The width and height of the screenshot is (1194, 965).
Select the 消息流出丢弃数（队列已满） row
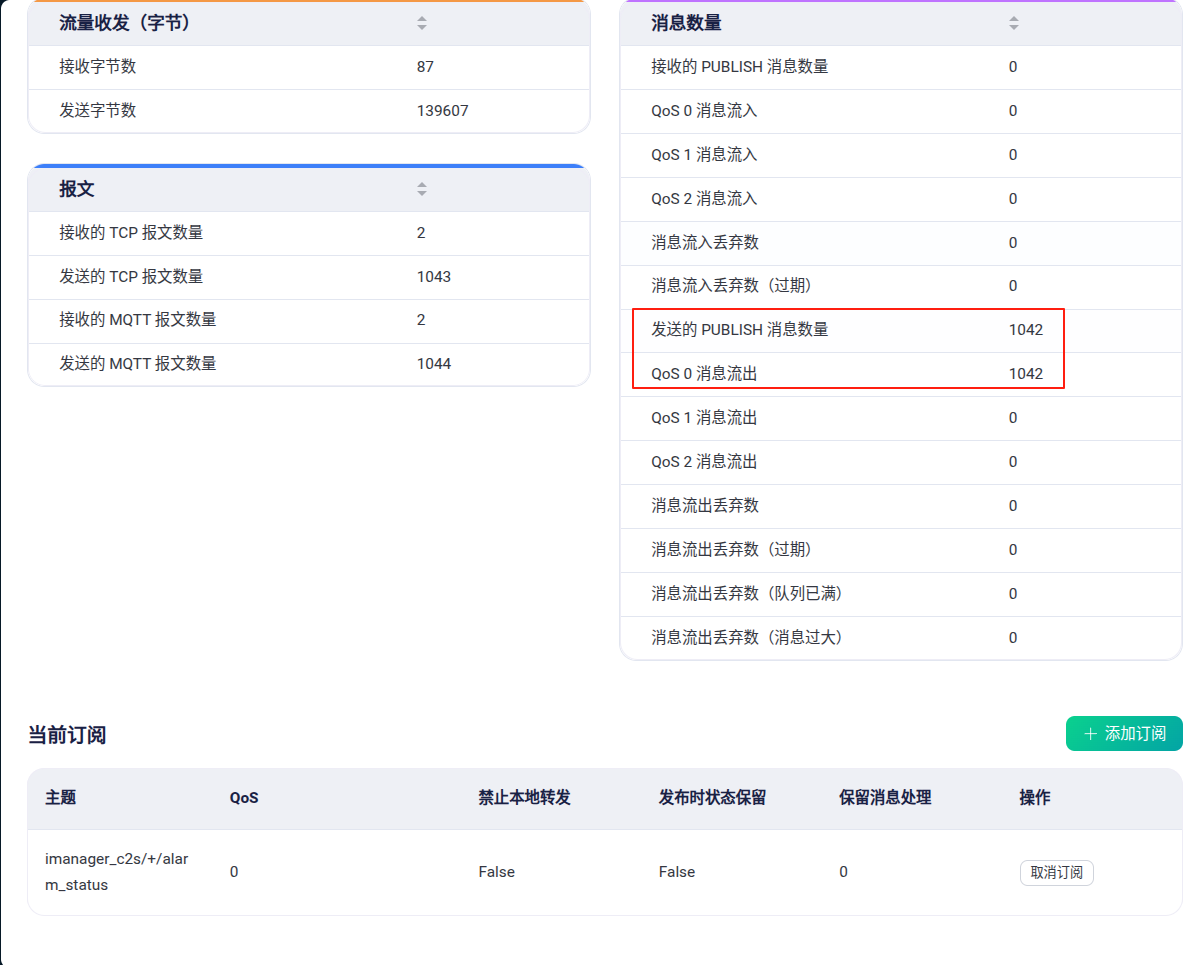click(x=746, y=594)
